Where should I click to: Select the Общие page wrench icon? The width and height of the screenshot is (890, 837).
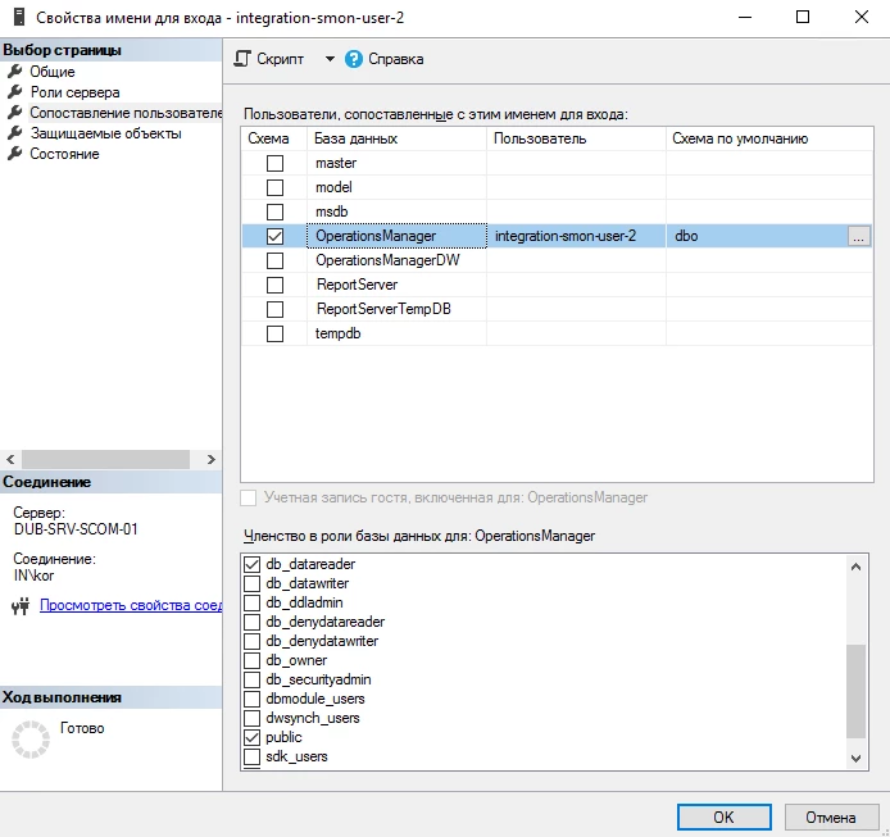14,72
